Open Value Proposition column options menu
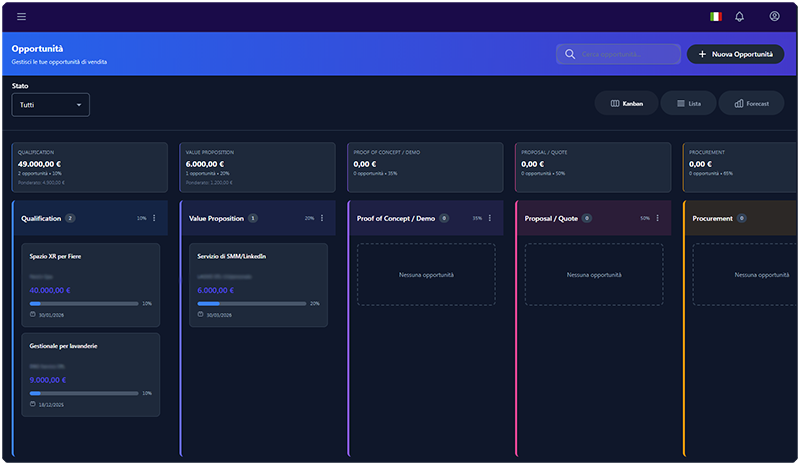The height and width of the screenshot is (465, 800). pyautogui.click(x=322, y=218)
